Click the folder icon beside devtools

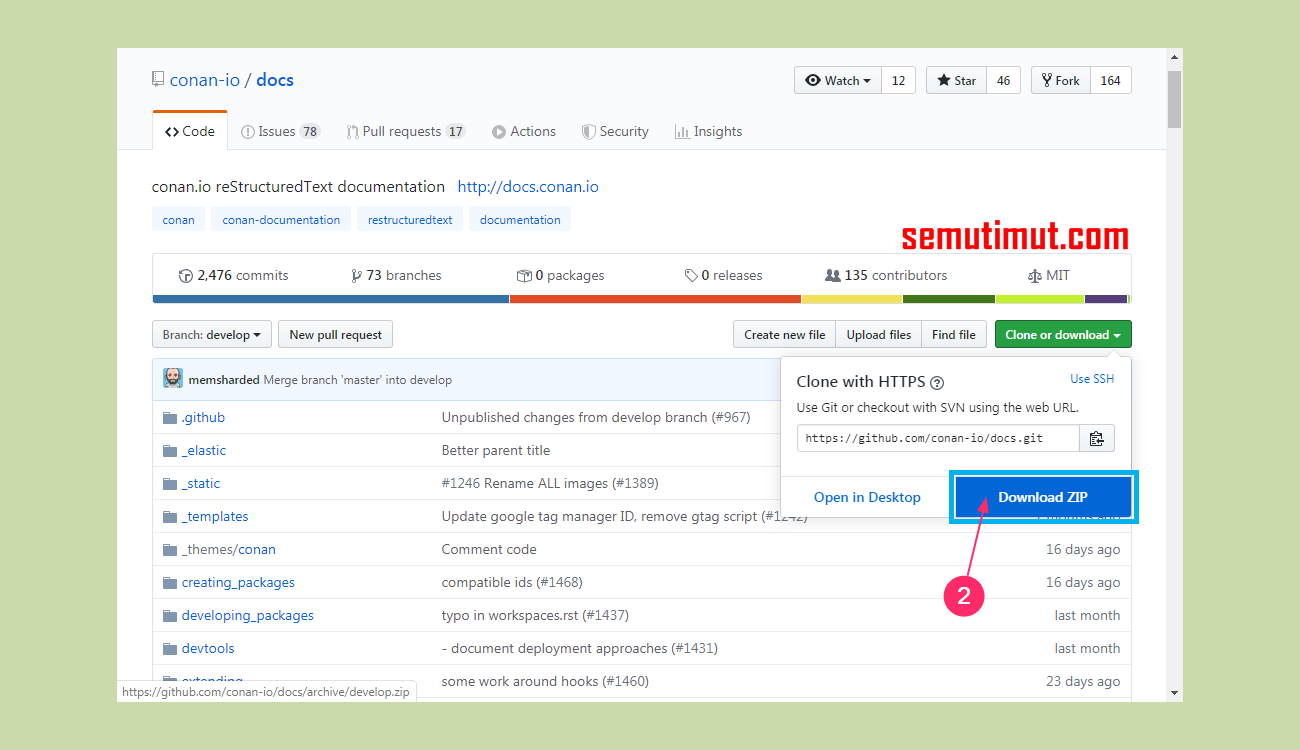[x=169, y=648]
